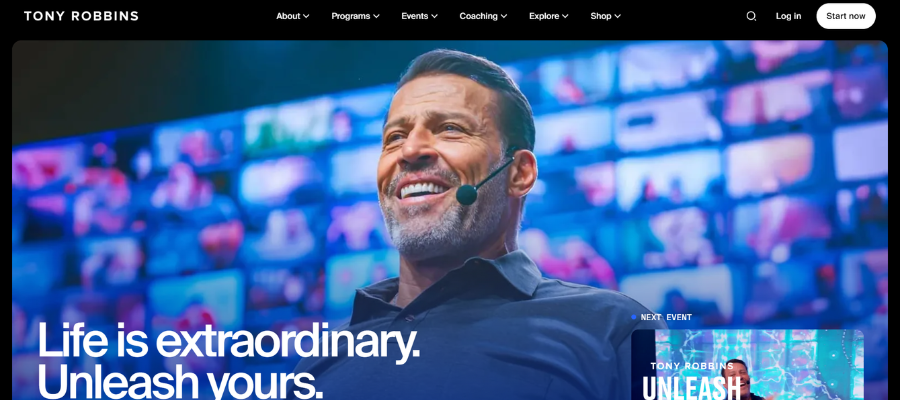Viewport: 900px width, 400px height.
Task: Select the Events menu label
Action: (414, 16)
